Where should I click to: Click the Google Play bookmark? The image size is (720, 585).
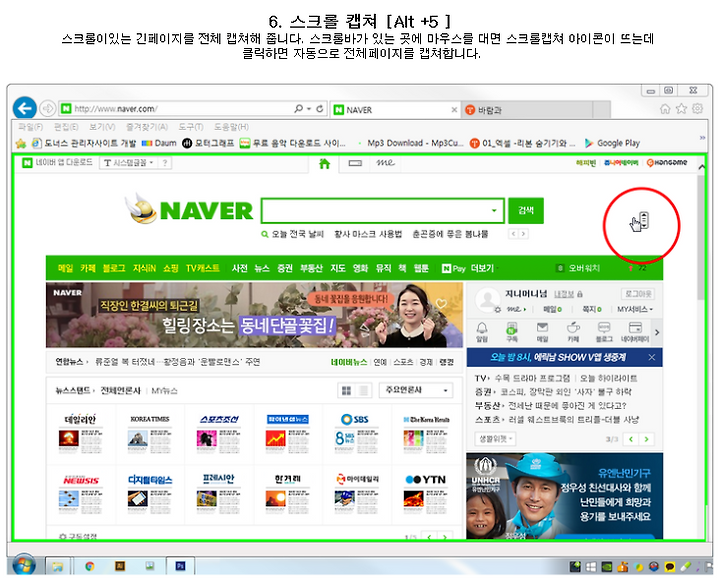[612, 143]
